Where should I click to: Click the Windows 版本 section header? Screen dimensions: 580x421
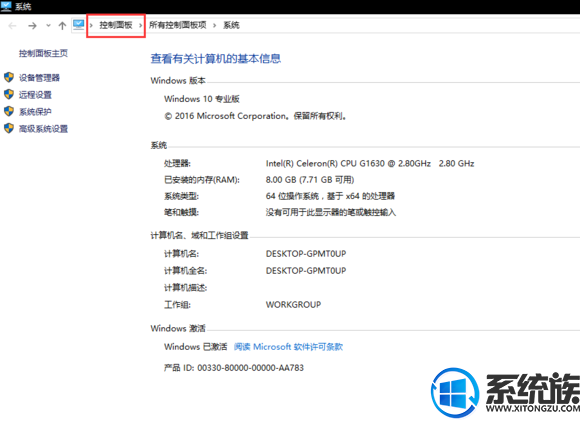pos(178,80)
